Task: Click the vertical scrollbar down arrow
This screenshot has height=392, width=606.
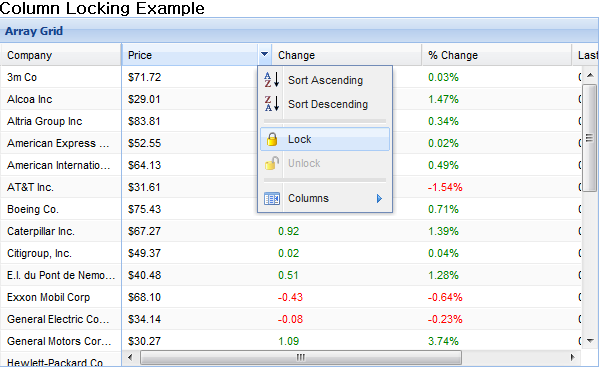Action: (590, 341)
